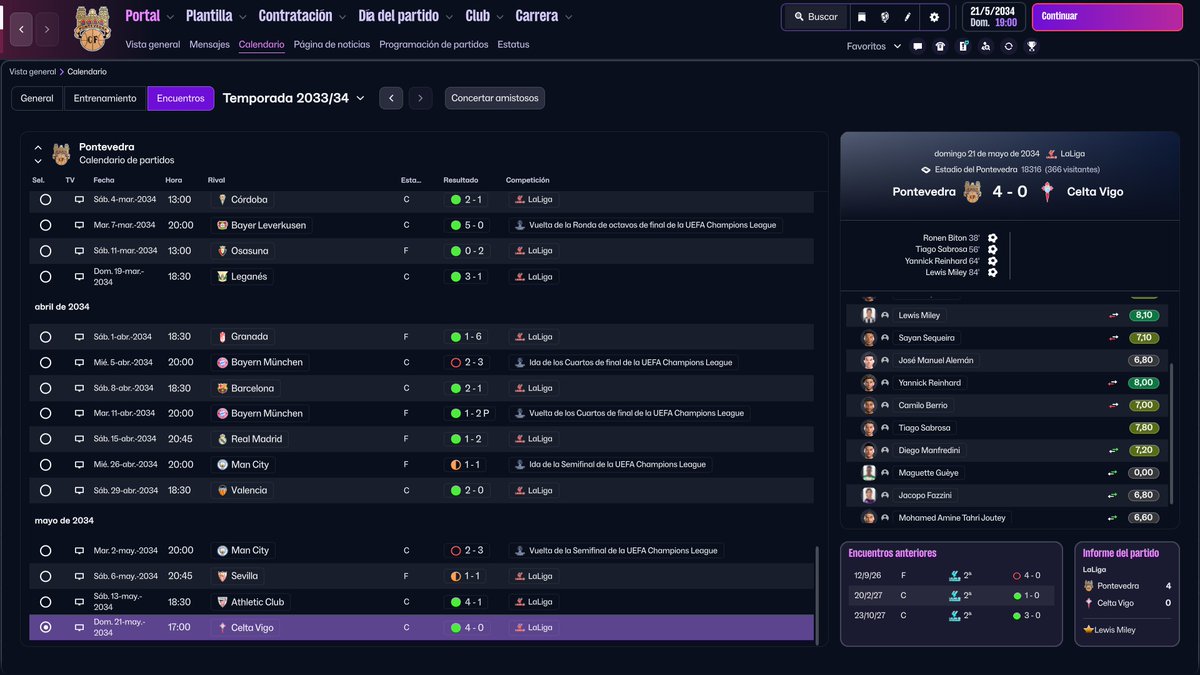Screen dimensions: 1200x675
Task: Select the radio button for the Córdoba match
Action: (x=45, y=199)
